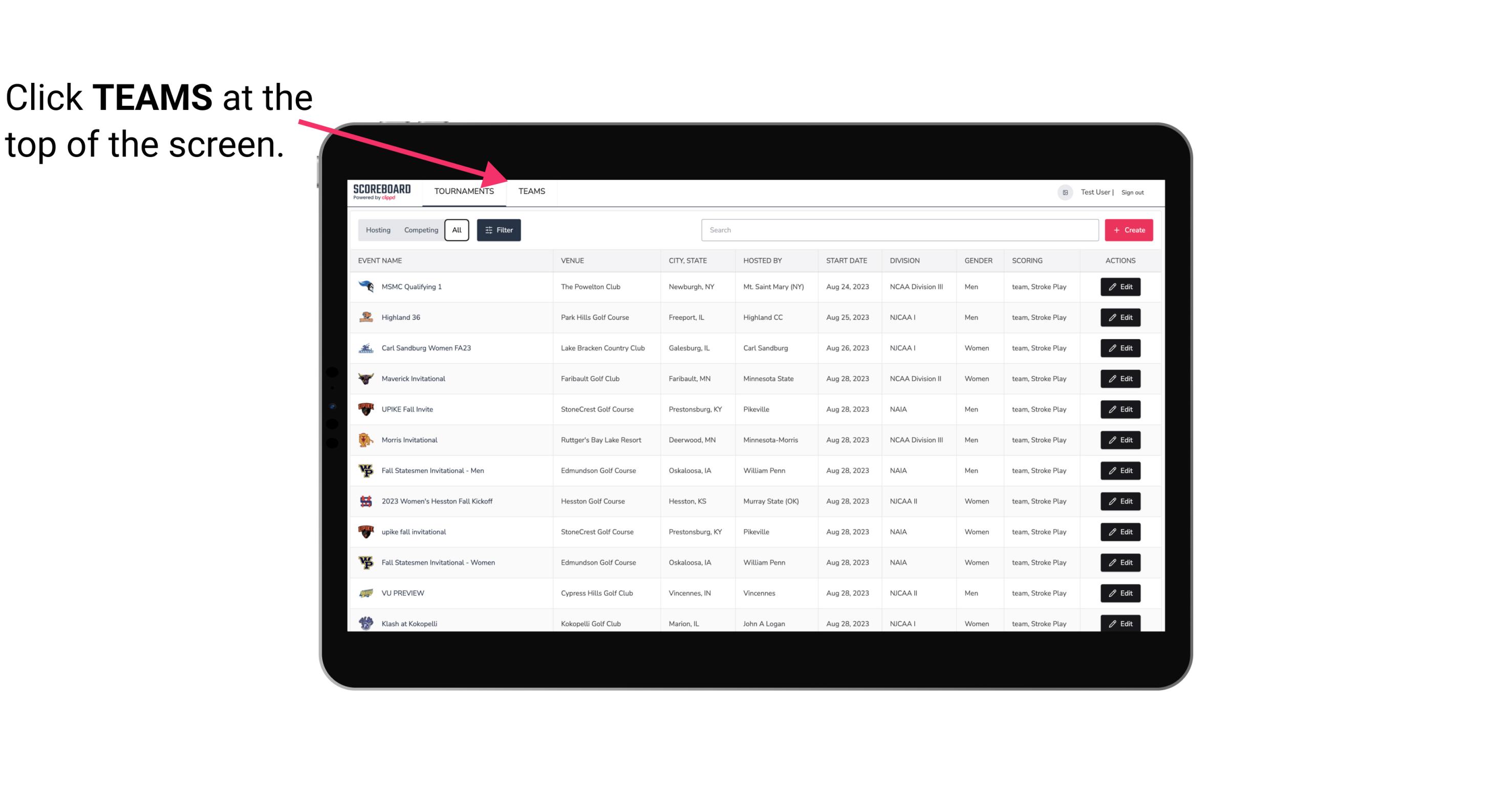This screenshot has width=1510, height=812.
Task: Click the Create button
Action: pyautogui.click(x=1129, y=229)
